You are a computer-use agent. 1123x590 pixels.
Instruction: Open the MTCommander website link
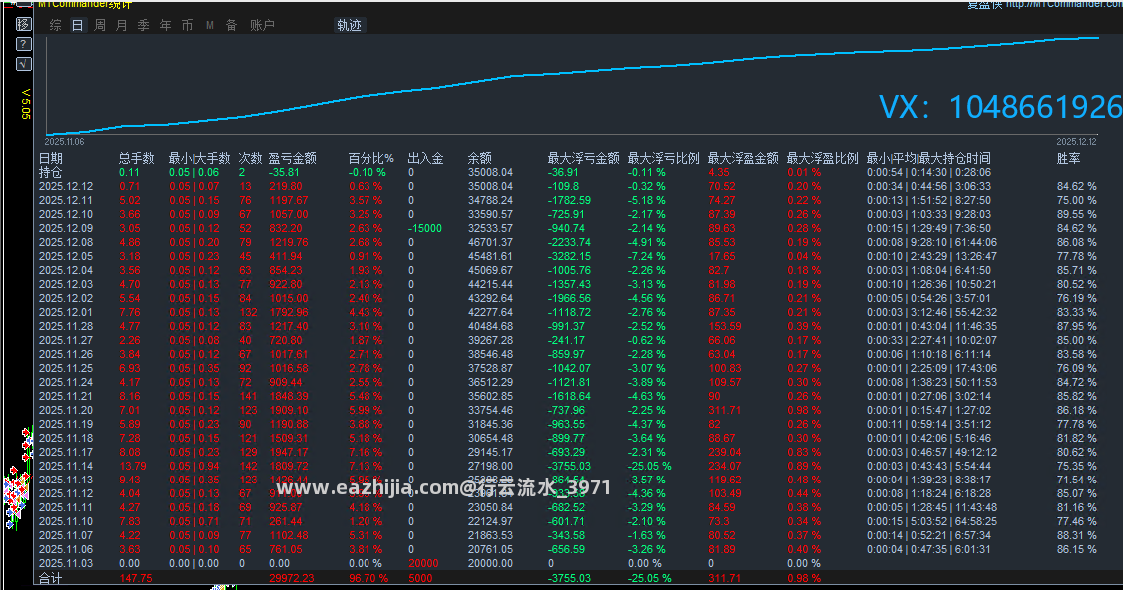click(1064, 4)
